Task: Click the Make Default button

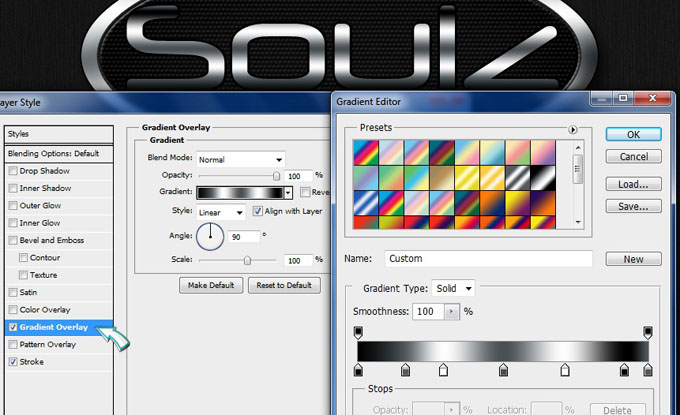Action: click(x=211, y=285)
